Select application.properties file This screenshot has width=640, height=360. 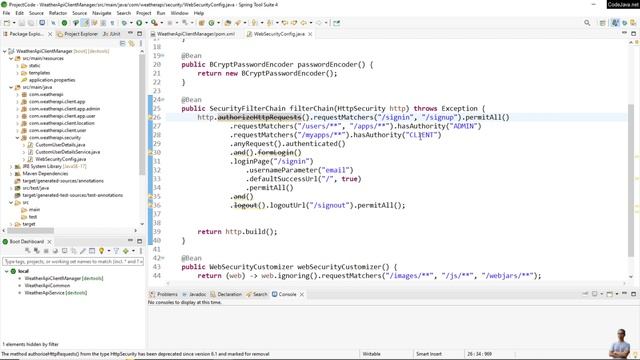click(52, 80)
